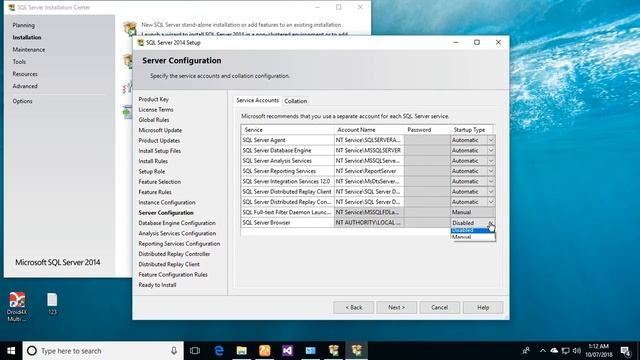The width and height of the screenshot is (640, 360).
Task: Launch Microsoft Edge from the taskbar
Action: click(x=219, y=351)
